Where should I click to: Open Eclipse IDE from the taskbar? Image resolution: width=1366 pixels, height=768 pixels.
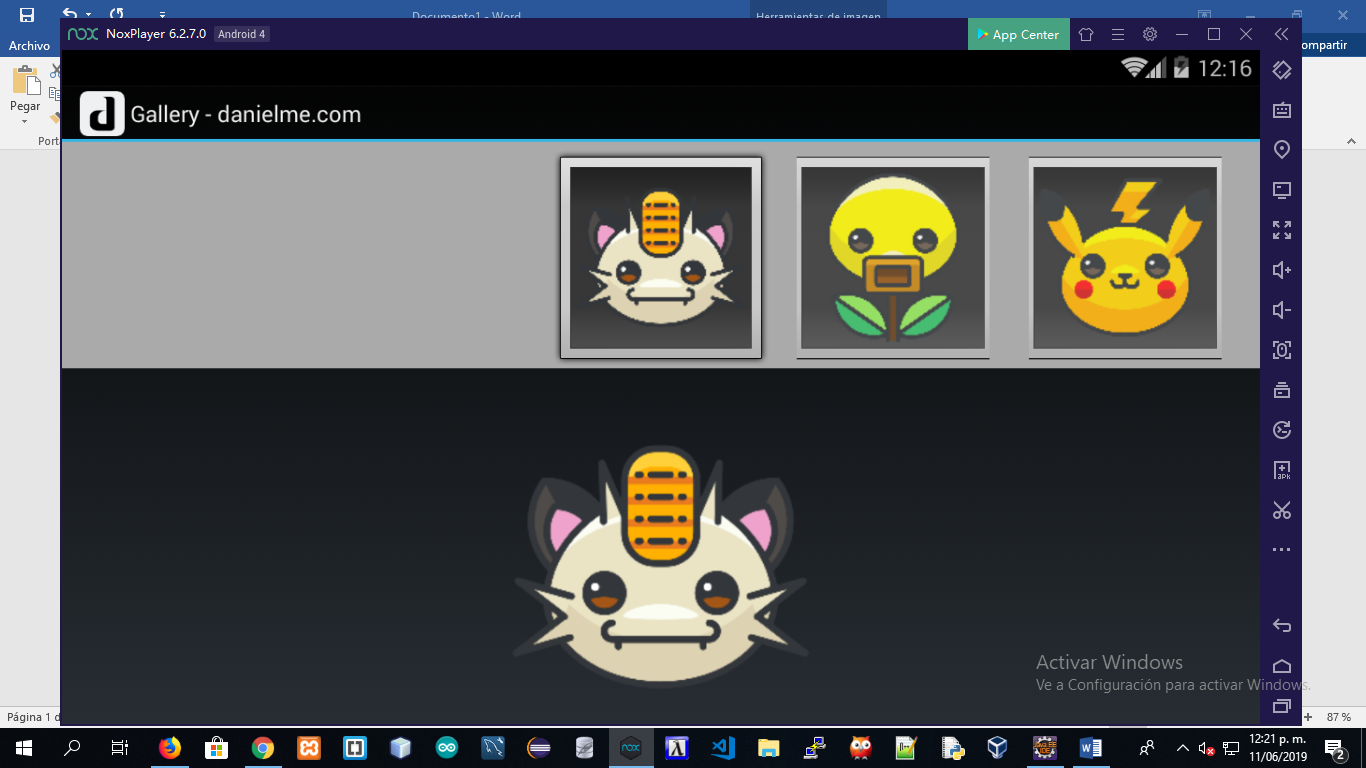coord(539,747)
